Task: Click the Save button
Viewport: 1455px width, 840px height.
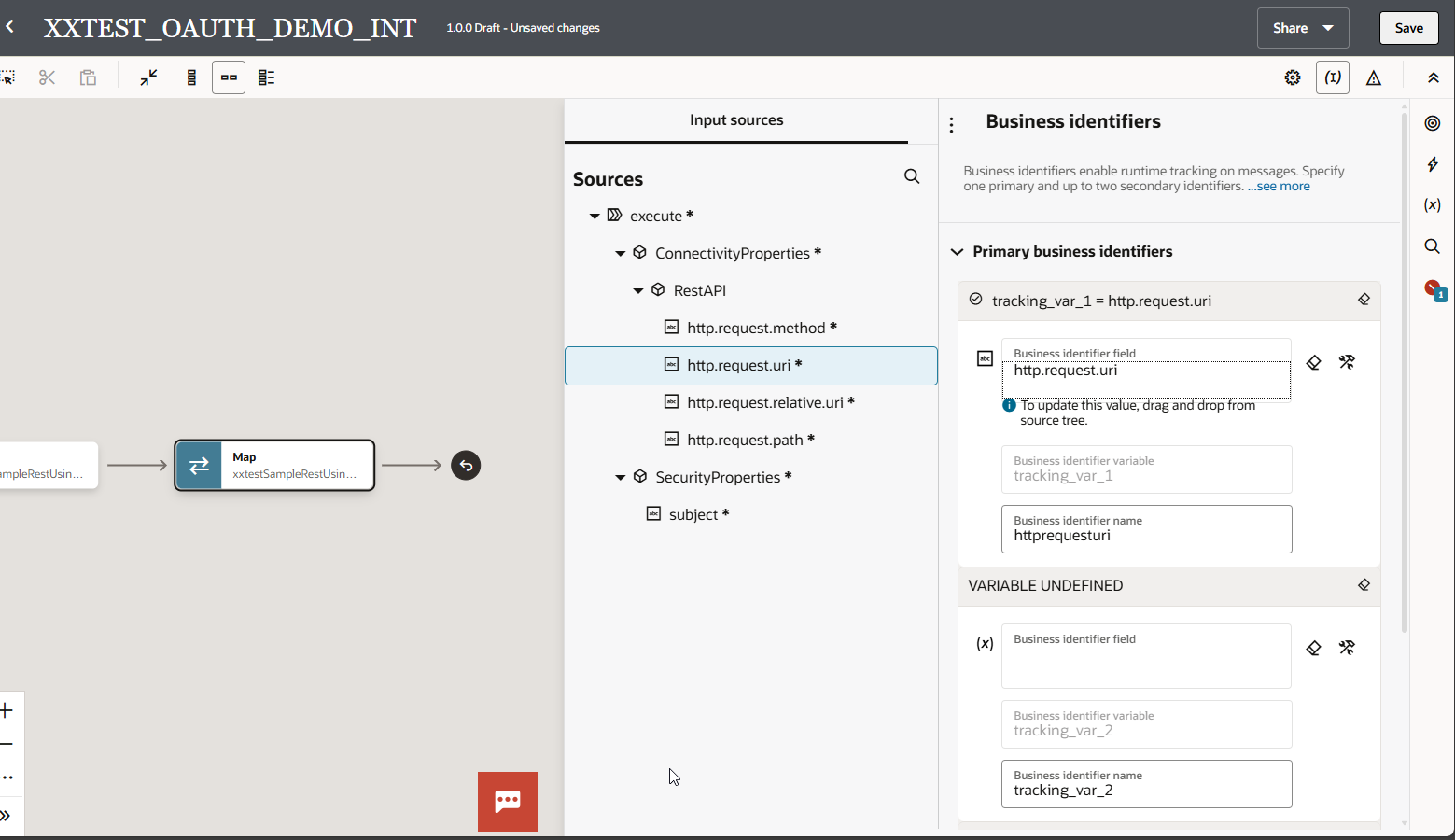Action: click(x=1408, y=28)
